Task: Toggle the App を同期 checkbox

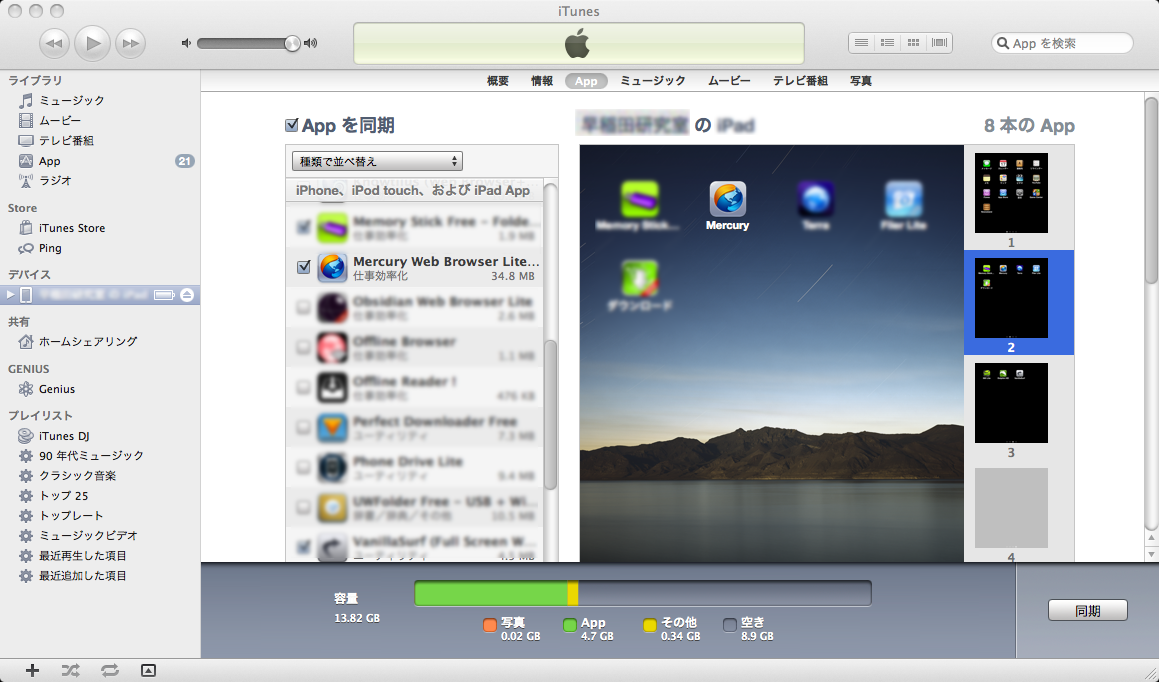Action: [x=292, y=125]
